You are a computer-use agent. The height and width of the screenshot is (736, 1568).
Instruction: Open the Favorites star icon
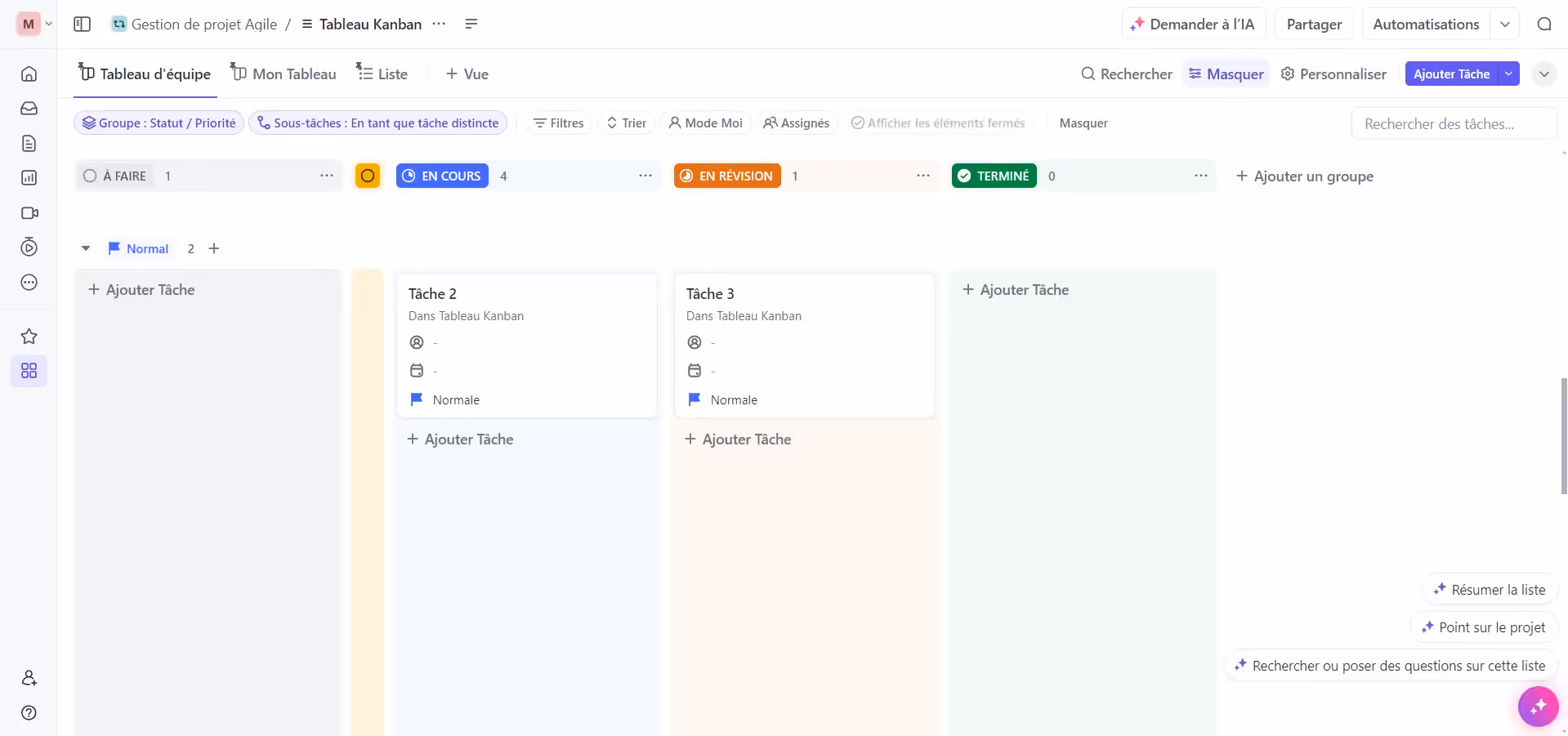click(x=29, y=337)
